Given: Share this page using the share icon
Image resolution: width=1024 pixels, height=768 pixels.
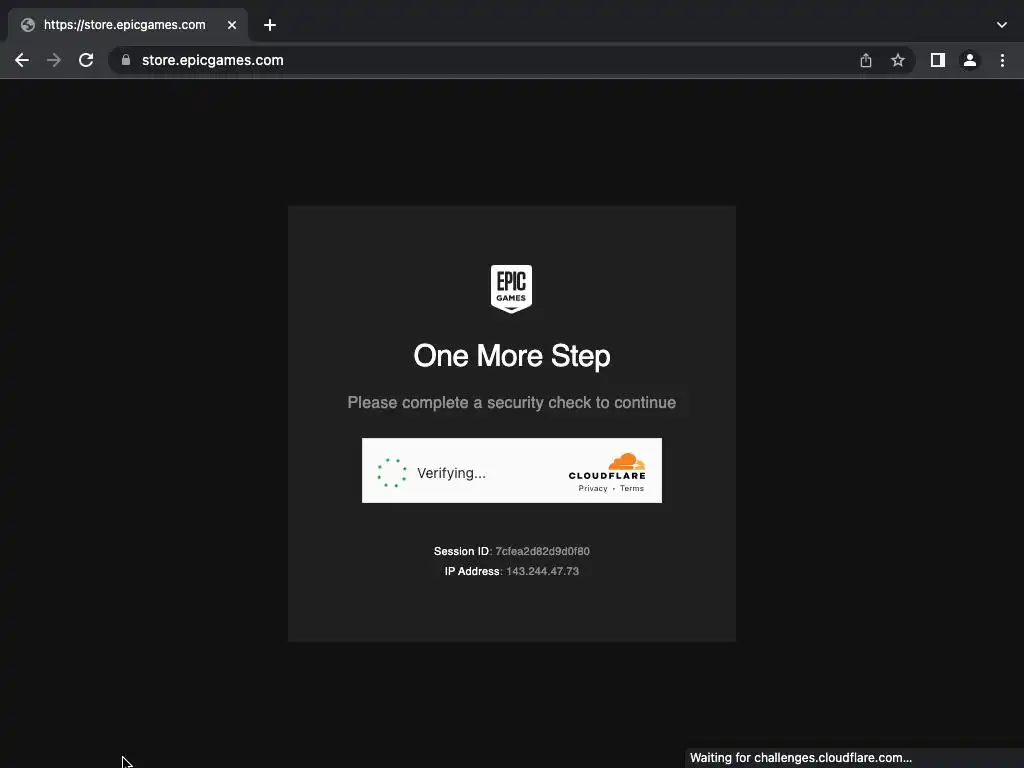Looking at the screenshot, I should point(866,60).
